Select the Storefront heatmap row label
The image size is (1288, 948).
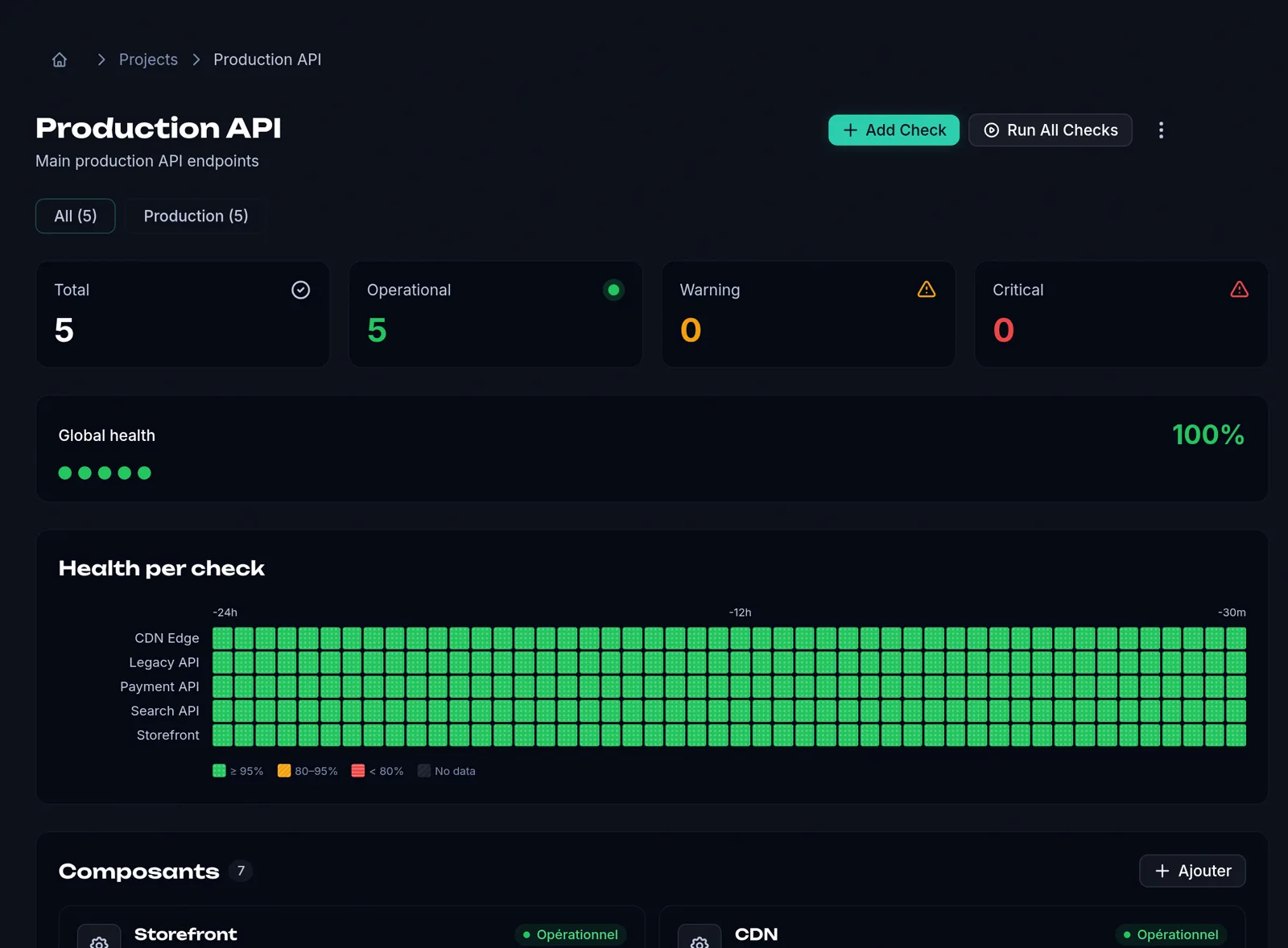tap(168, 735)
